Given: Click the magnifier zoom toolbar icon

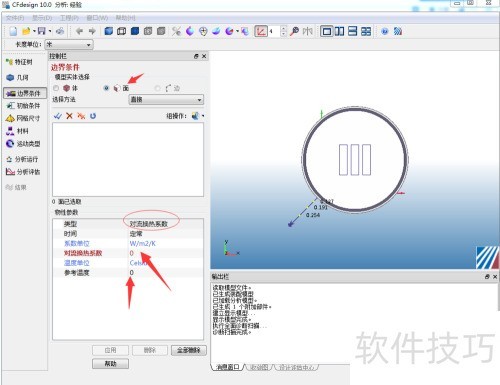Looking at the screenshot, I should [294, 31].
